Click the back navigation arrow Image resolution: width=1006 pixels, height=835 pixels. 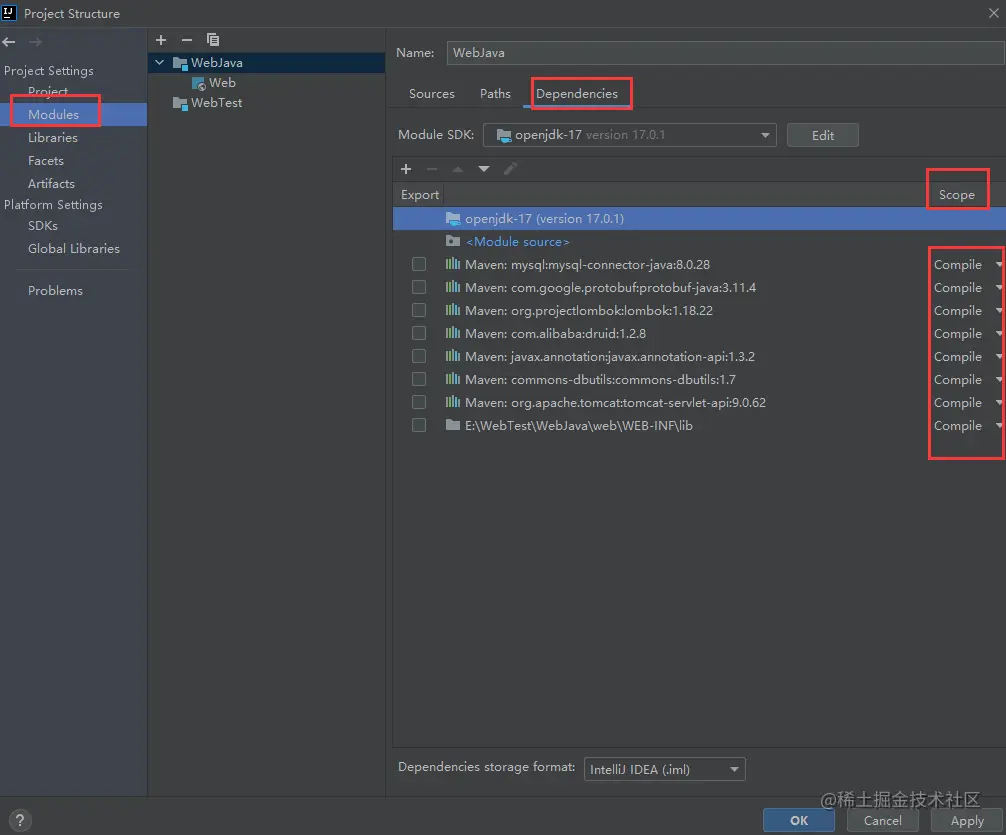coord(9,42)
